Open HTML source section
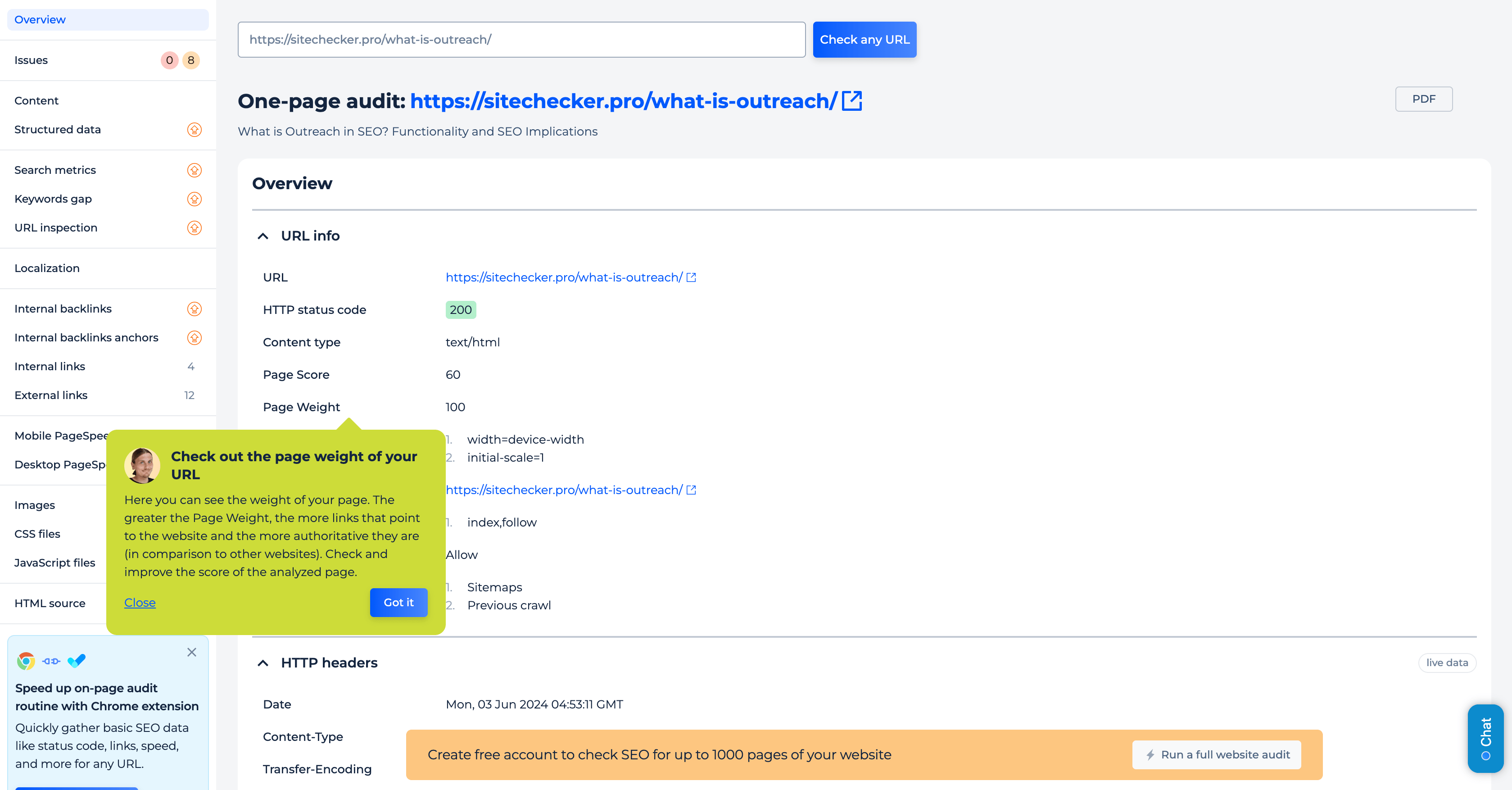The width and height of the screenshot is (1512, 790). [x=50, y=604]
